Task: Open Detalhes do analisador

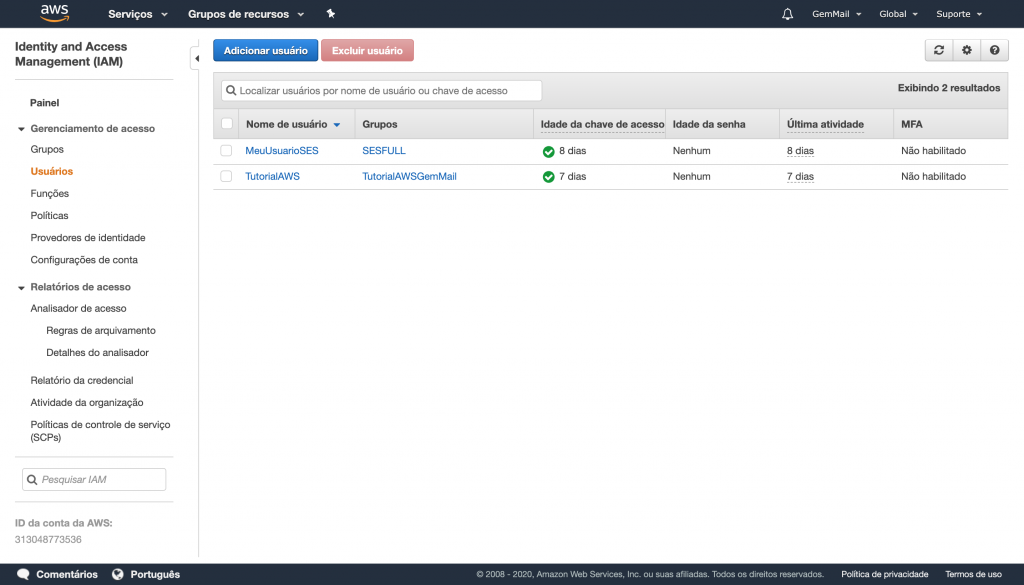Action: (x=97, y=353)
